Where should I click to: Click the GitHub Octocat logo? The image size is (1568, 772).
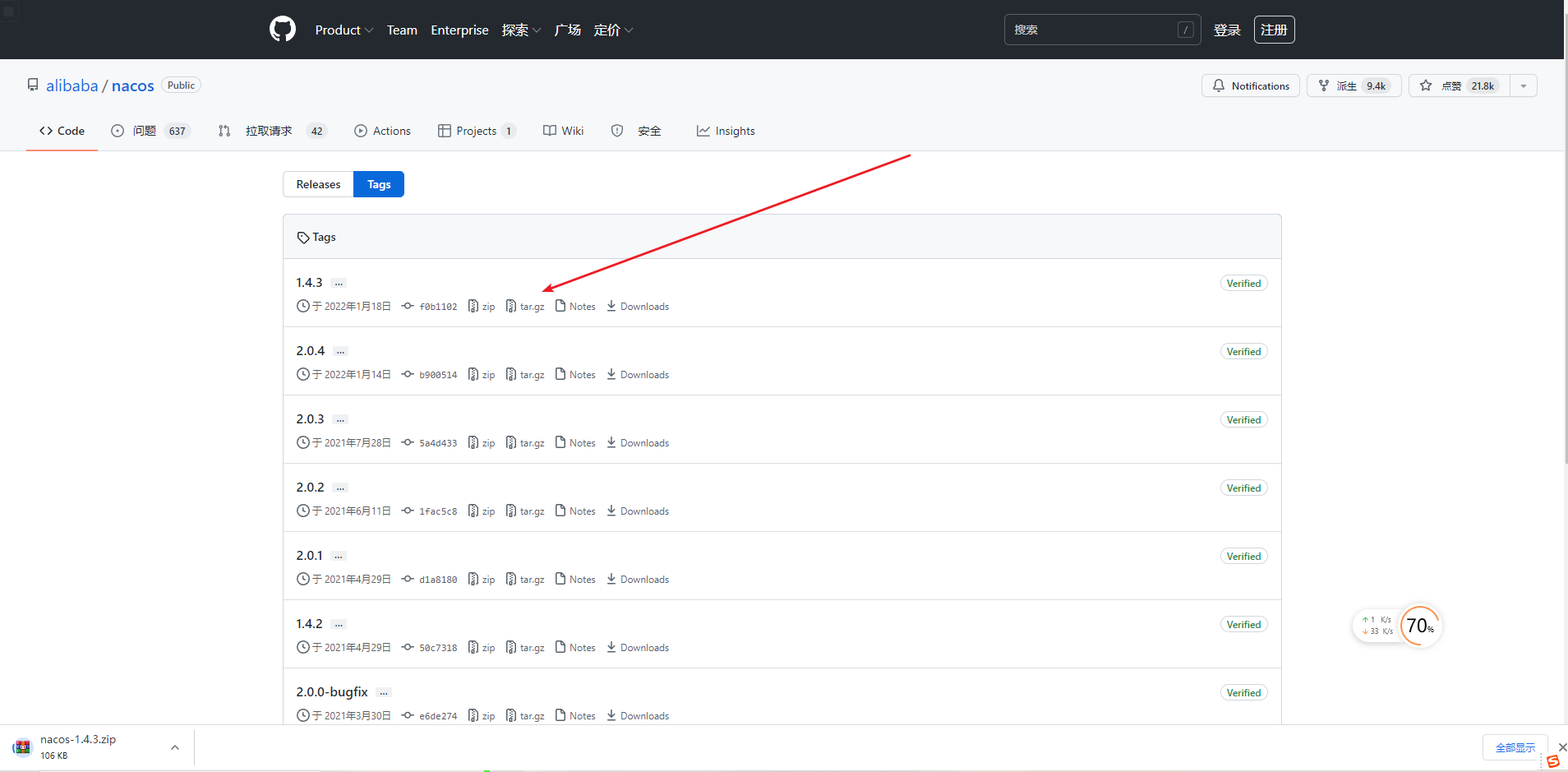283,30
